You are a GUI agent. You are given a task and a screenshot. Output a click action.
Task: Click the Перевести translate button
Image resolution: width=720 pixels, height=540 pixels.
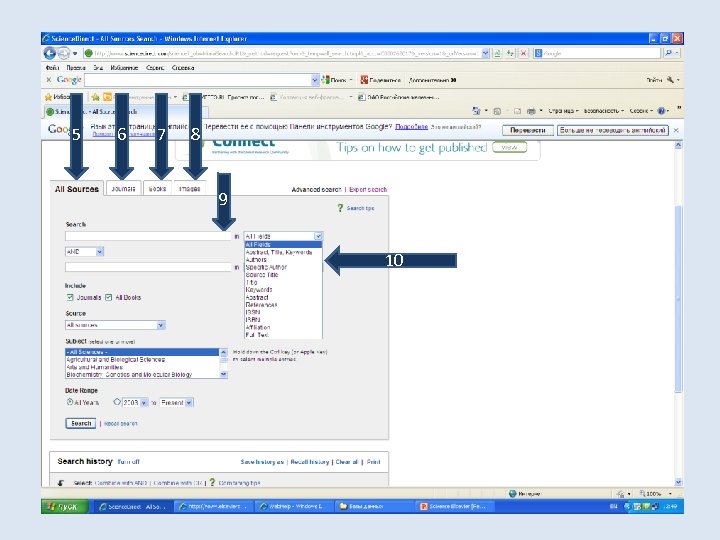[x=527, y=130]
